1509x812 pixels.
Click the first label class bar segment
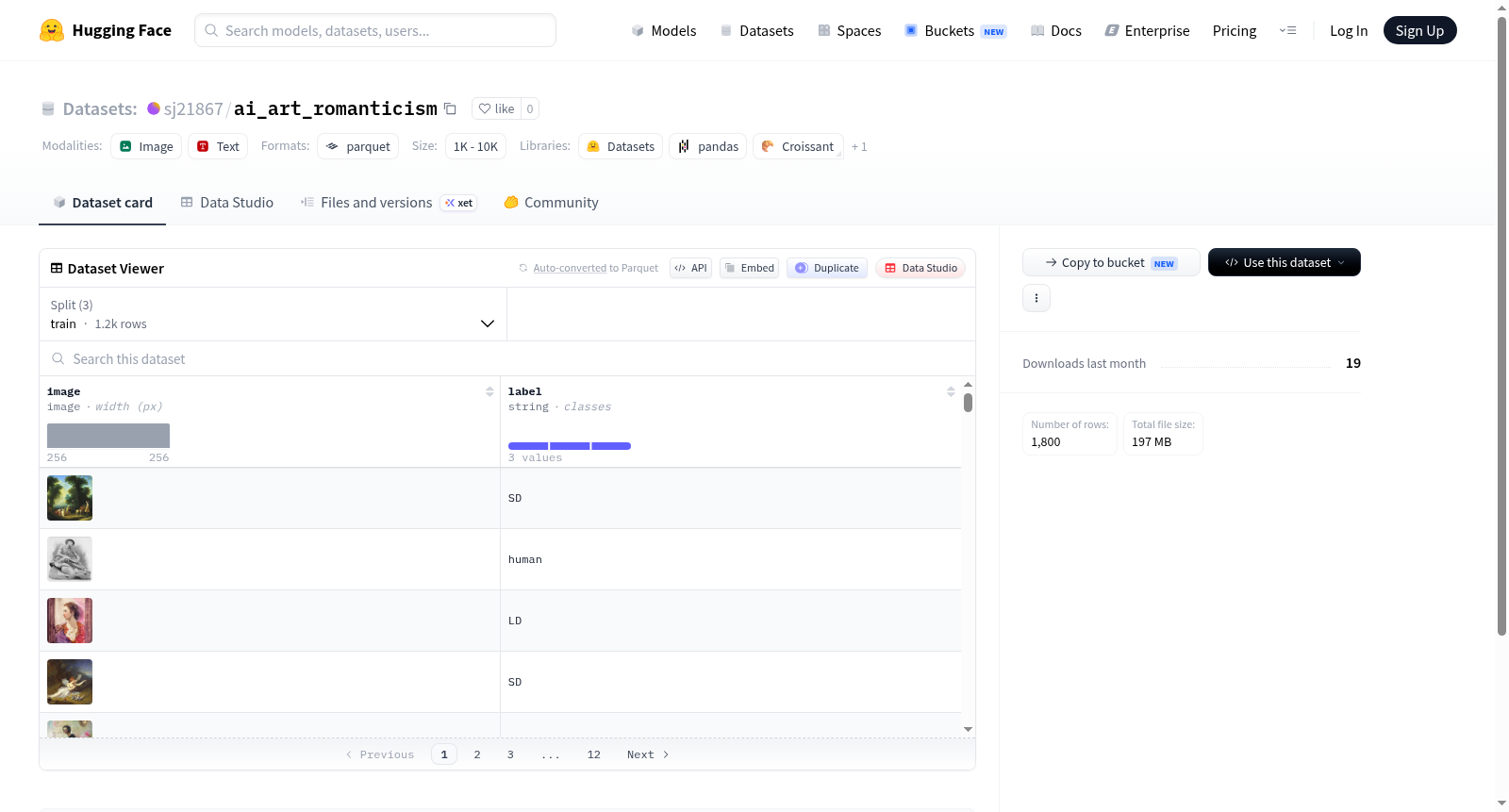click(x=528, y=445)
